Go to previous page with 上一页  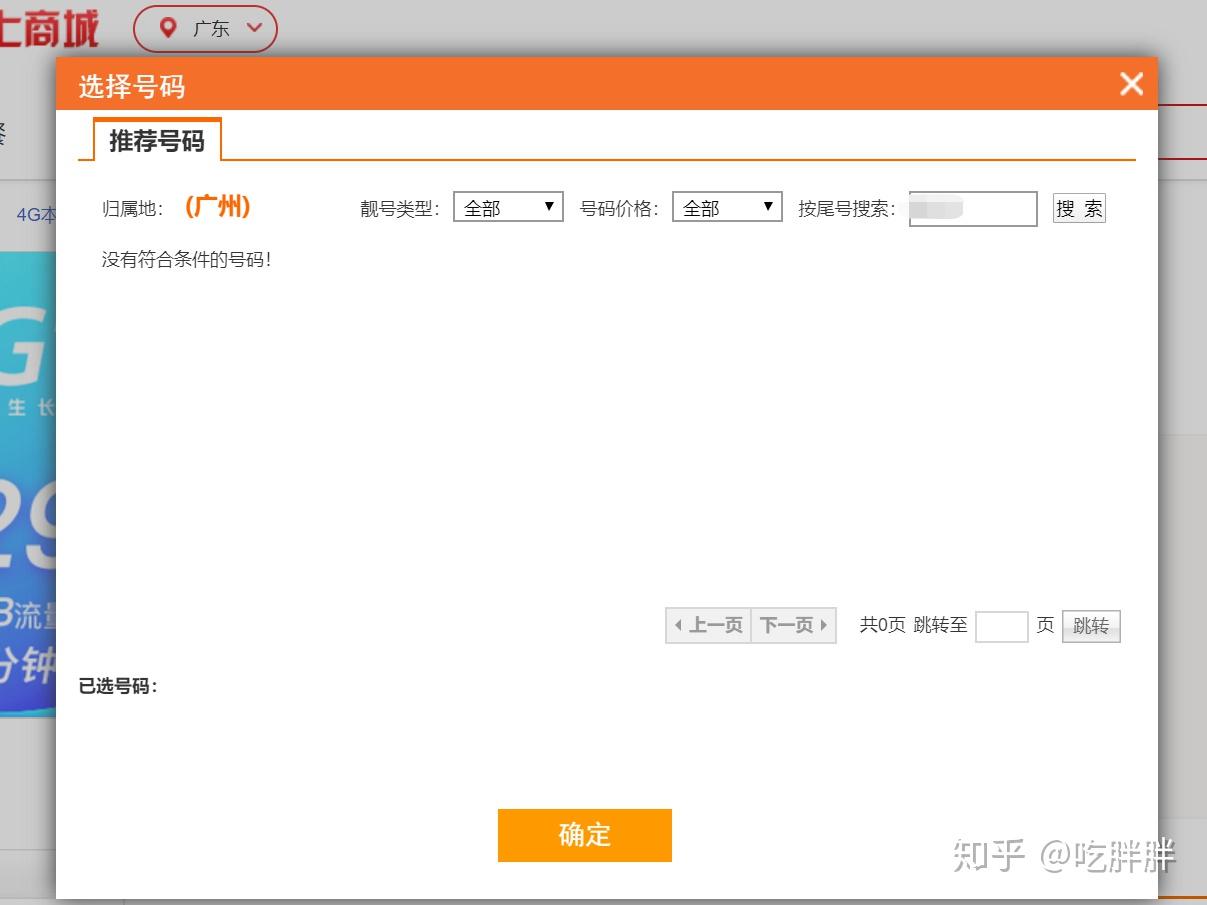(708, 626)
